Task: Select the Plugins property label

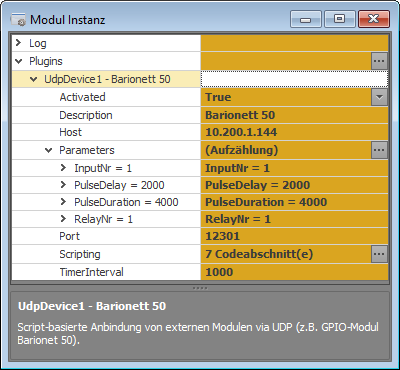Action: click(46, 61)
